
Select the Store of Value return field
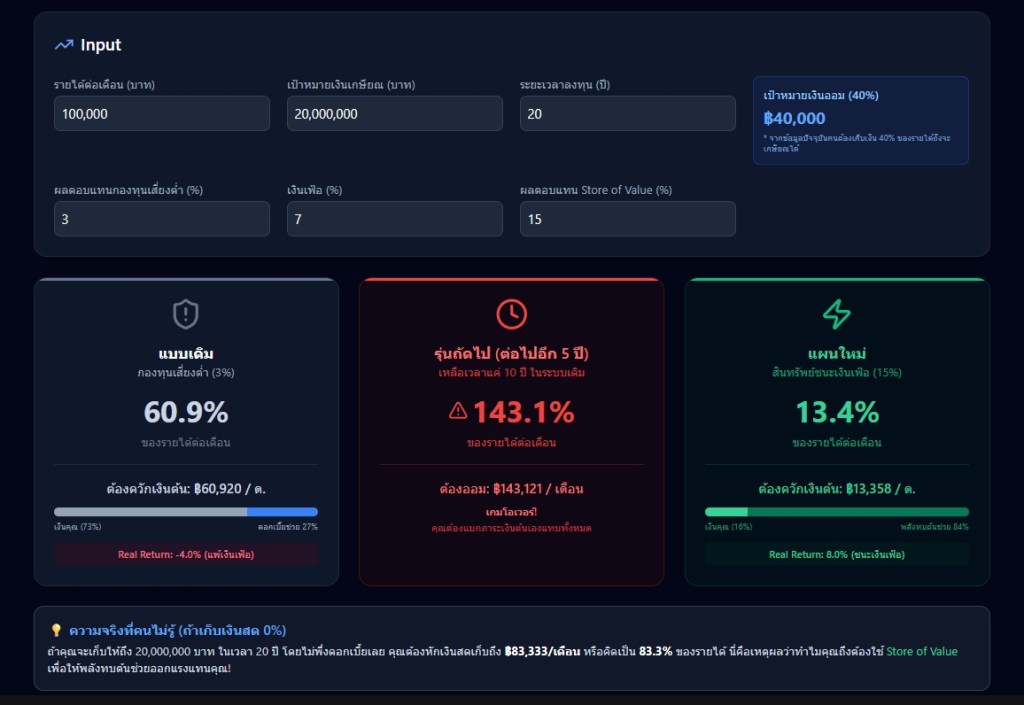(x=627, y=219)
